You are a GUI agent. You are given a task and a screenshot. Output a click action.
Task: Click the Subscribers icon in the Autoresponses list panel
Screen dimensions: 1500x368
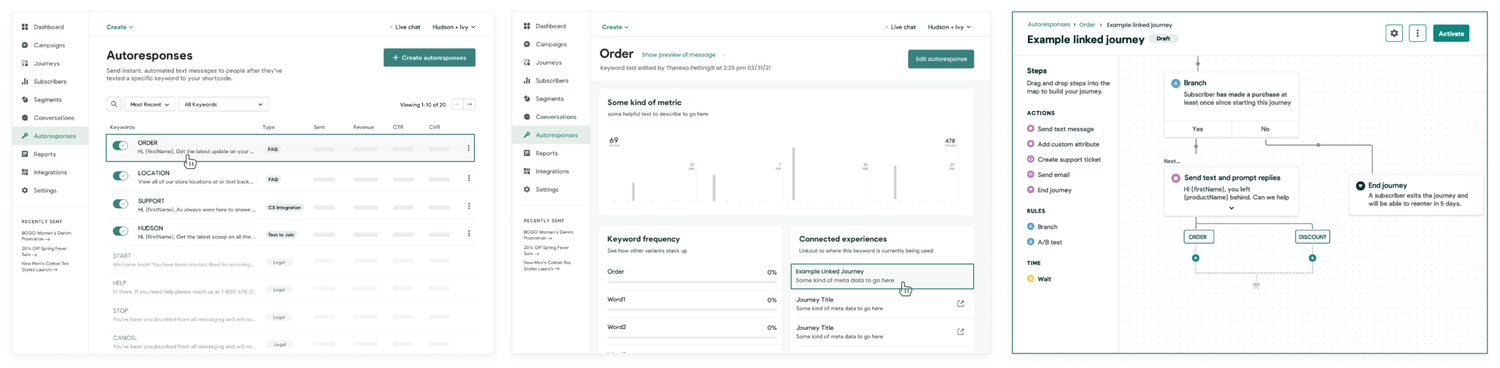(25, 81)
